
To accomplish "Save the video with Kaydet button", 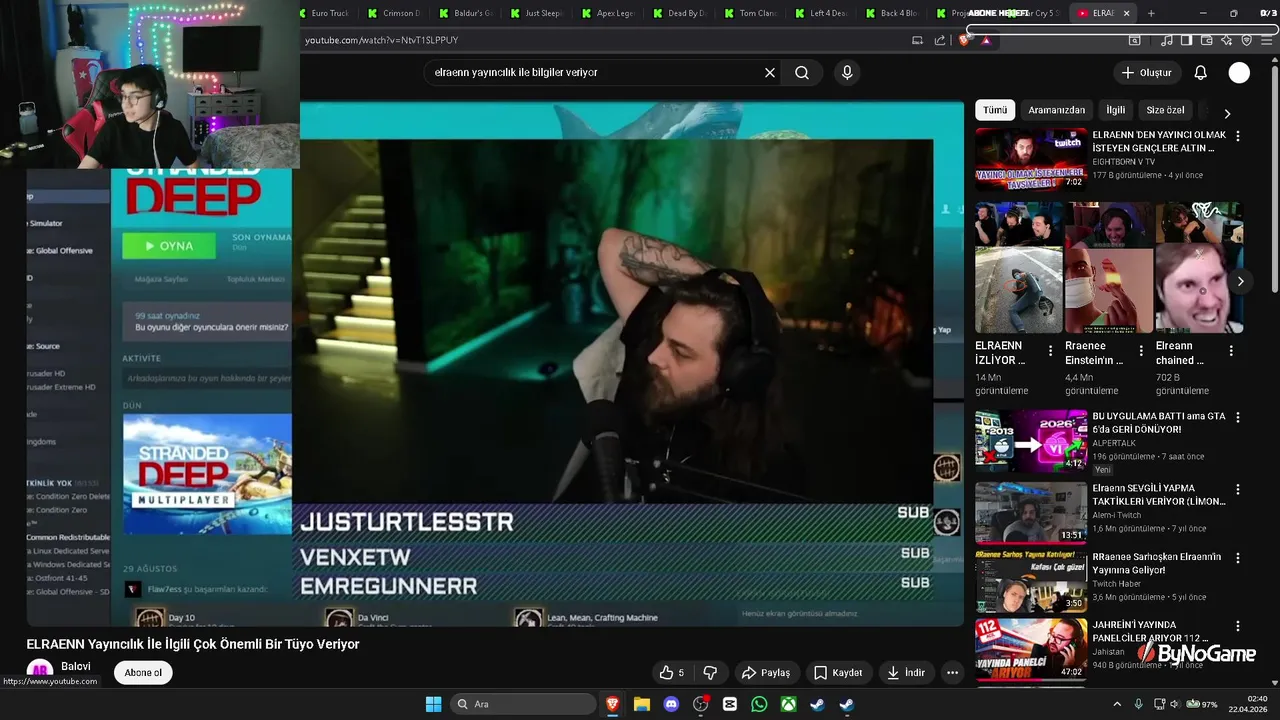I will click(838, 673).
